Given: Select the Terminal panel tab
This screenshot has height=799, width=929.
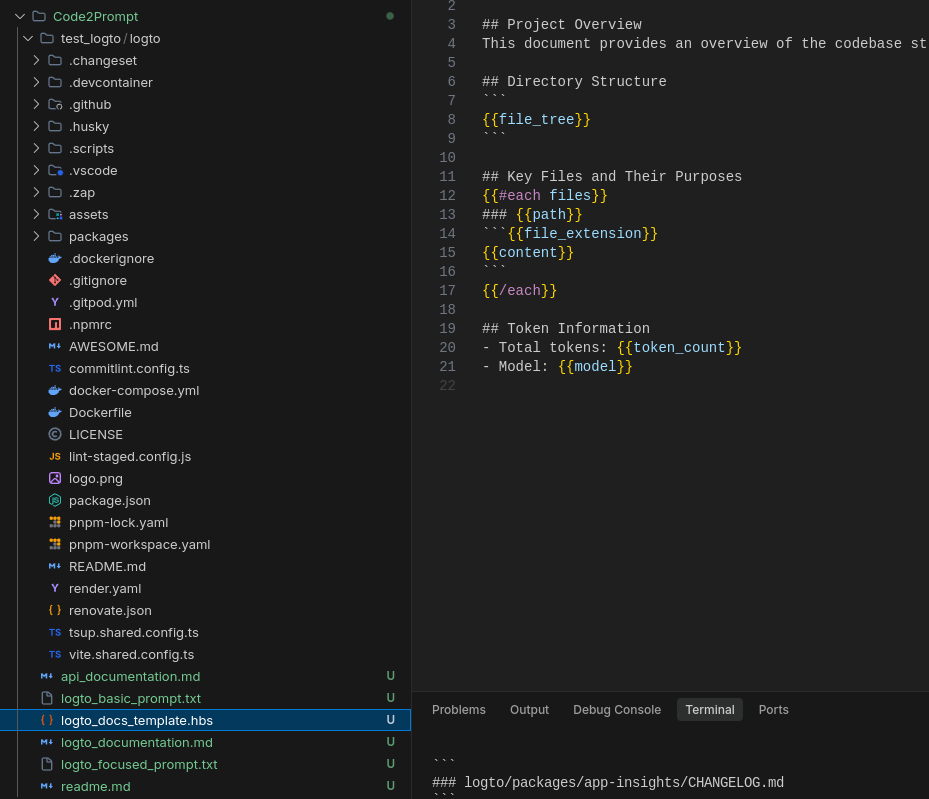Looking at the screenshot, I should tap(710, 710).
